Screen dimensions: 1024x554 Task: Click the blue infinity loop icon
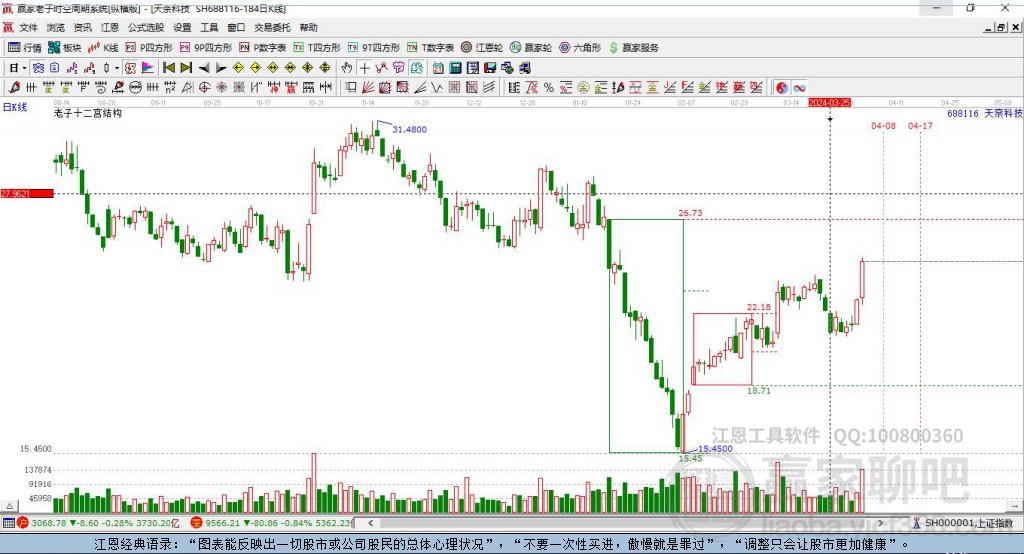click(799, 87)
